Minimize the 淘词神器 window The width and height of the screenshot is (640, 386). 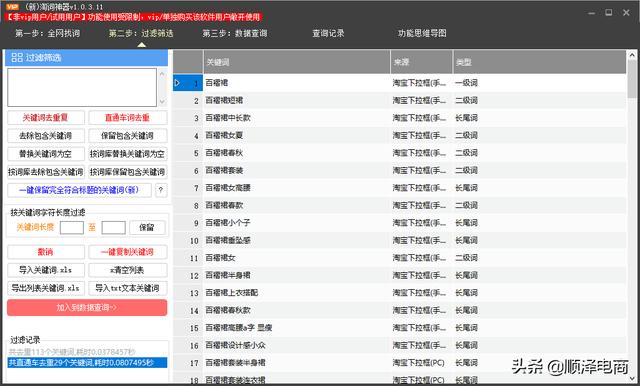click(x=591, y=13)
